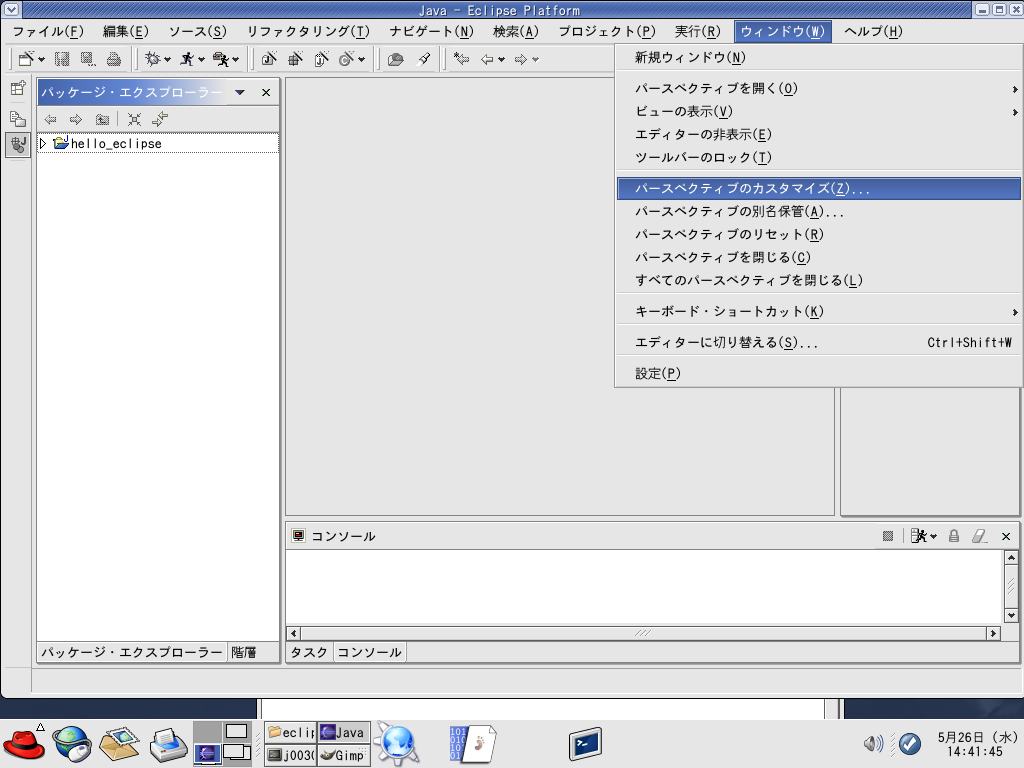Click the Run icon in toolbar

tap(187, 59)
